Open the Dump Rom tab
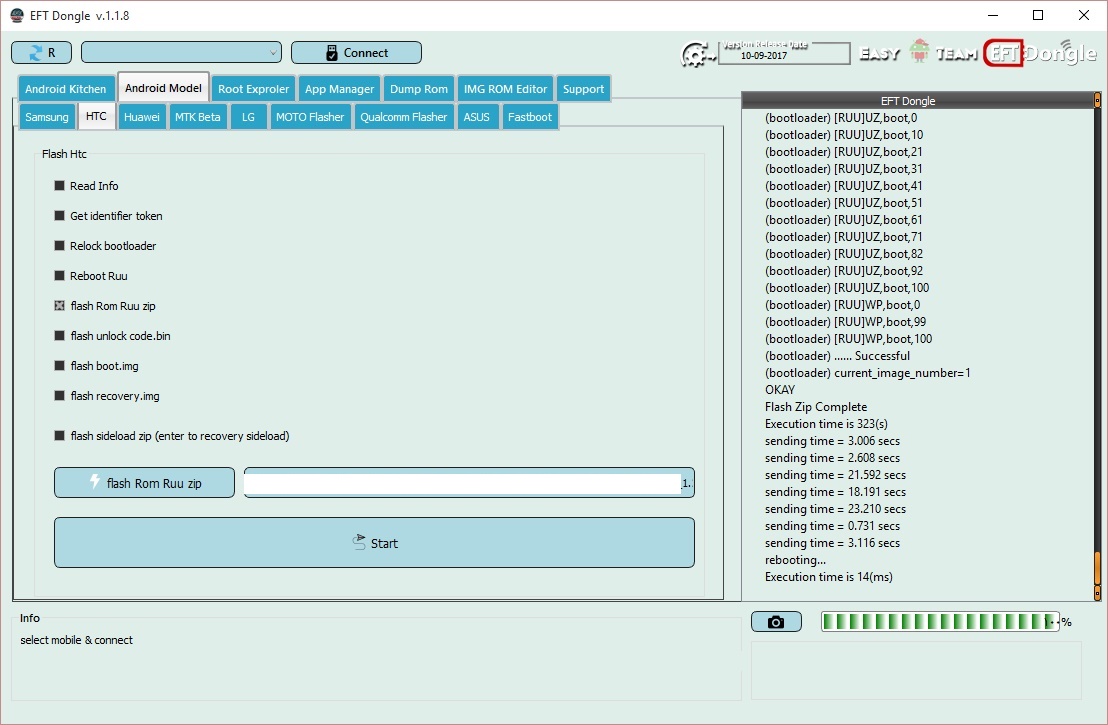 (419, 89)
